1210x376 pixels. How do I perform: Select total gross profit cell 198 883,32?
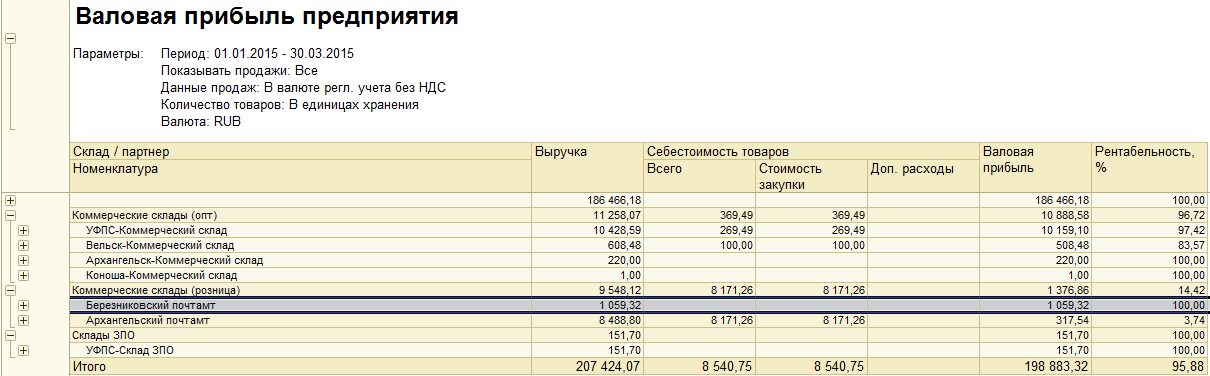click(x=1035, y=367)
